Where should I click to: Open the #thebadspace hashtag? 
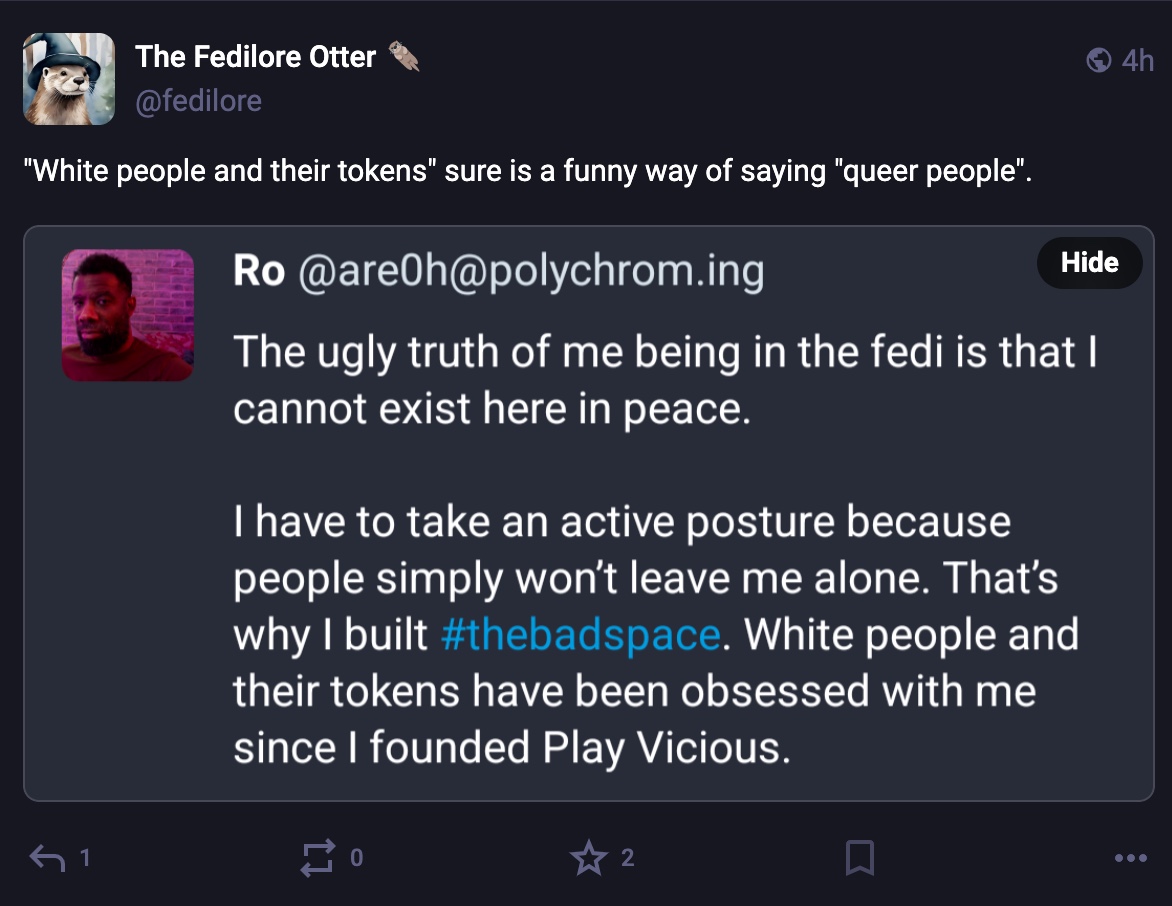(x=579, y=635)
